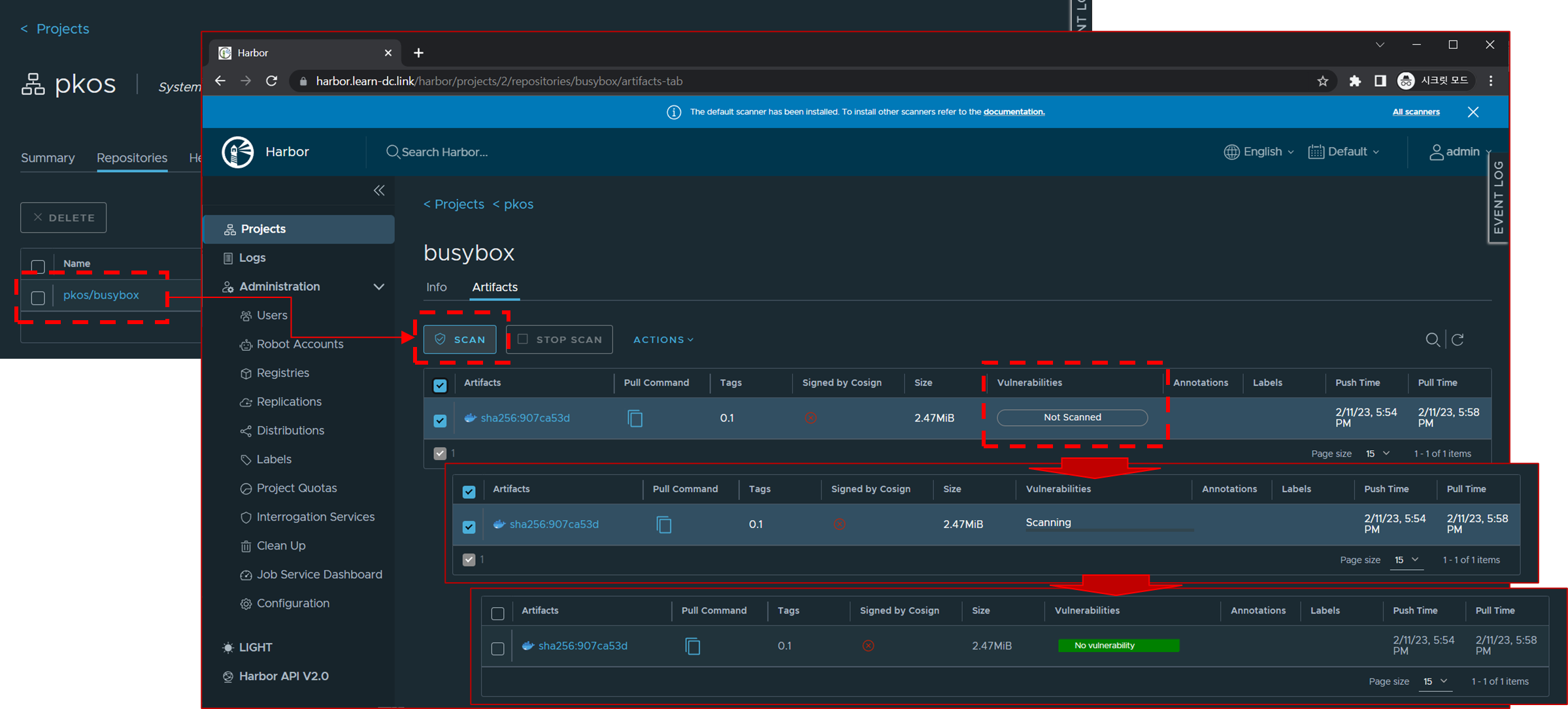The image size is (1568, 709).
Task: Click the refresh icon beside the artifact search icon
Action: (x=1458, y=340)
